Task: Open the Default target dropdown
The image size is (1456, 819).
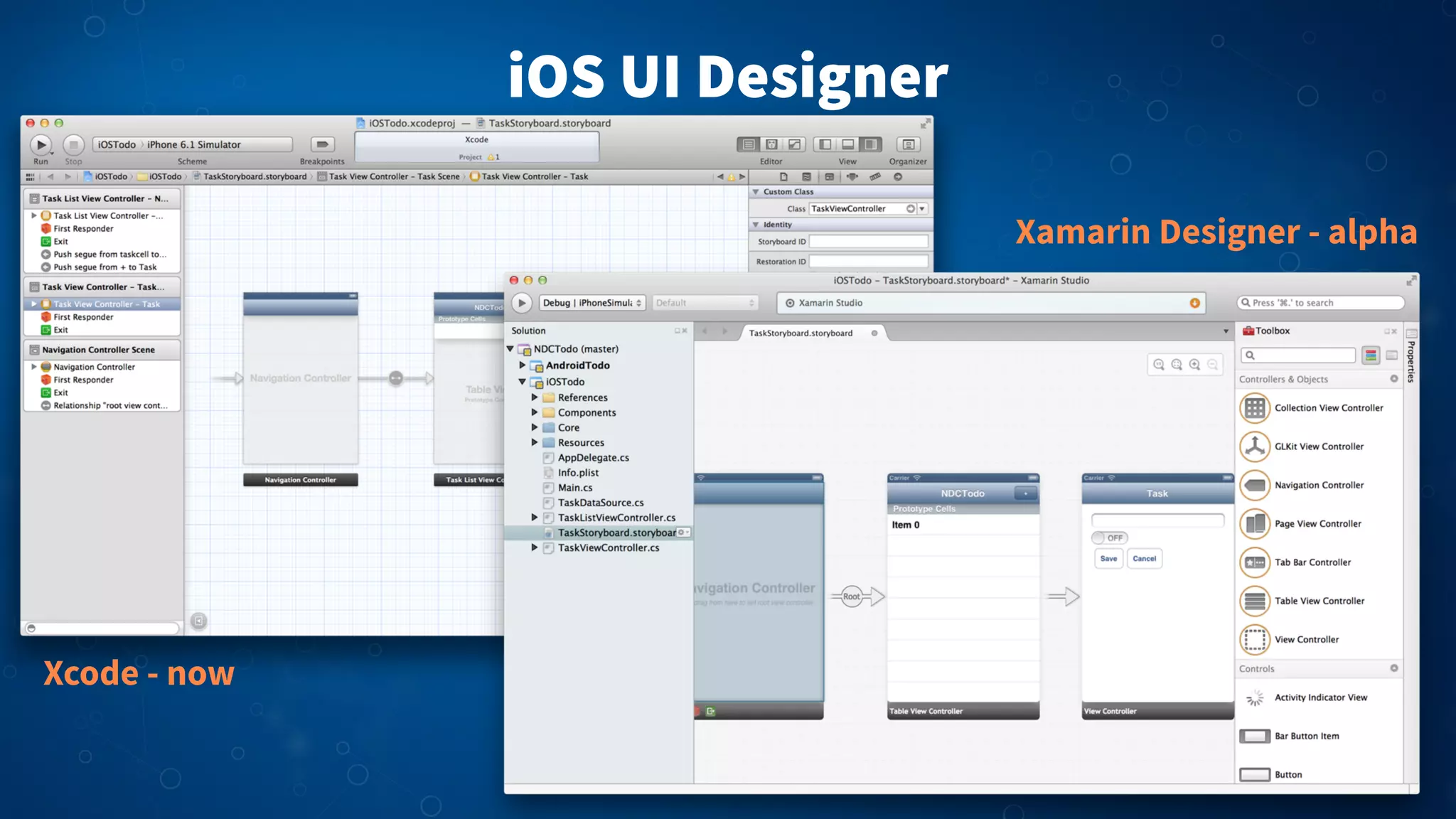Action: click(705, 303)
